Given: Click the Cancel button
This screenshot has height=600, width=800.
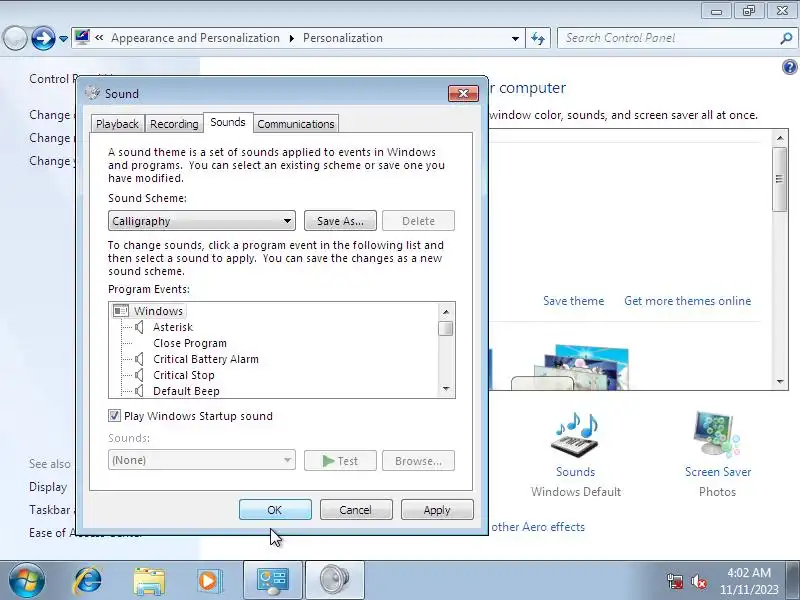Looking at the screenshot, I should 356,510.
